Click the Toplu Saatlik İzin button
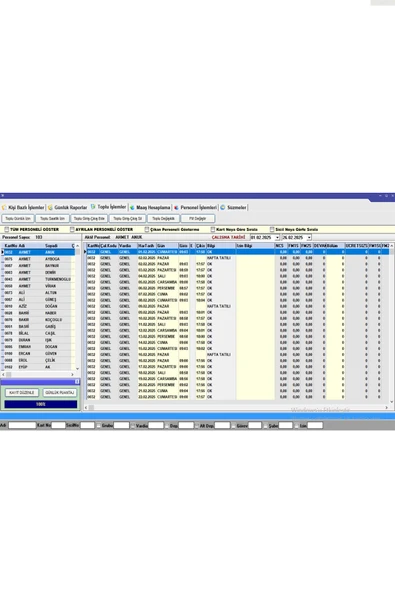The width and height of the screenshot is (395, 592). (x=52, y=219)
